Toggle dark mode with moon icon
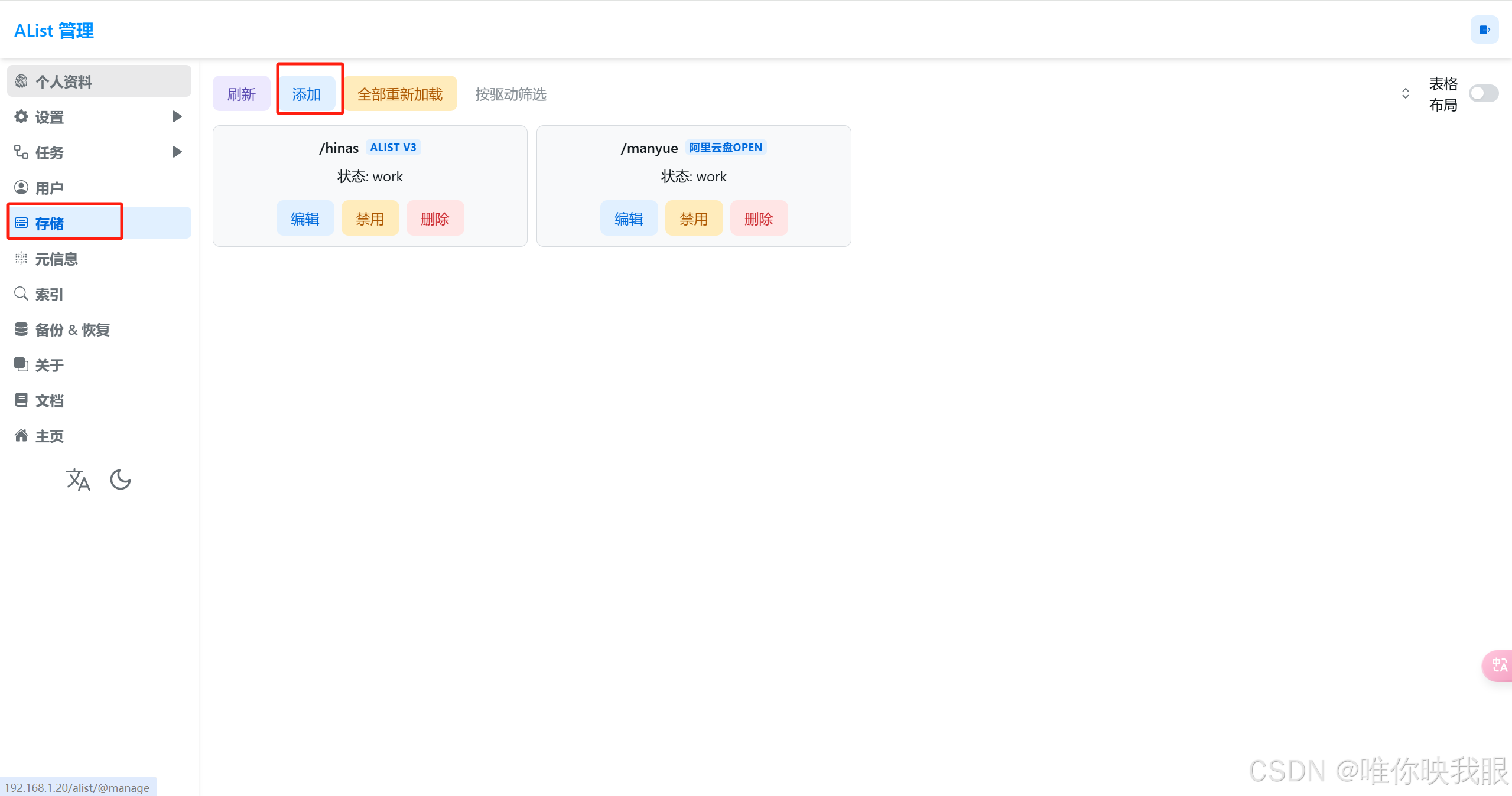 click(x=121, y=479)
